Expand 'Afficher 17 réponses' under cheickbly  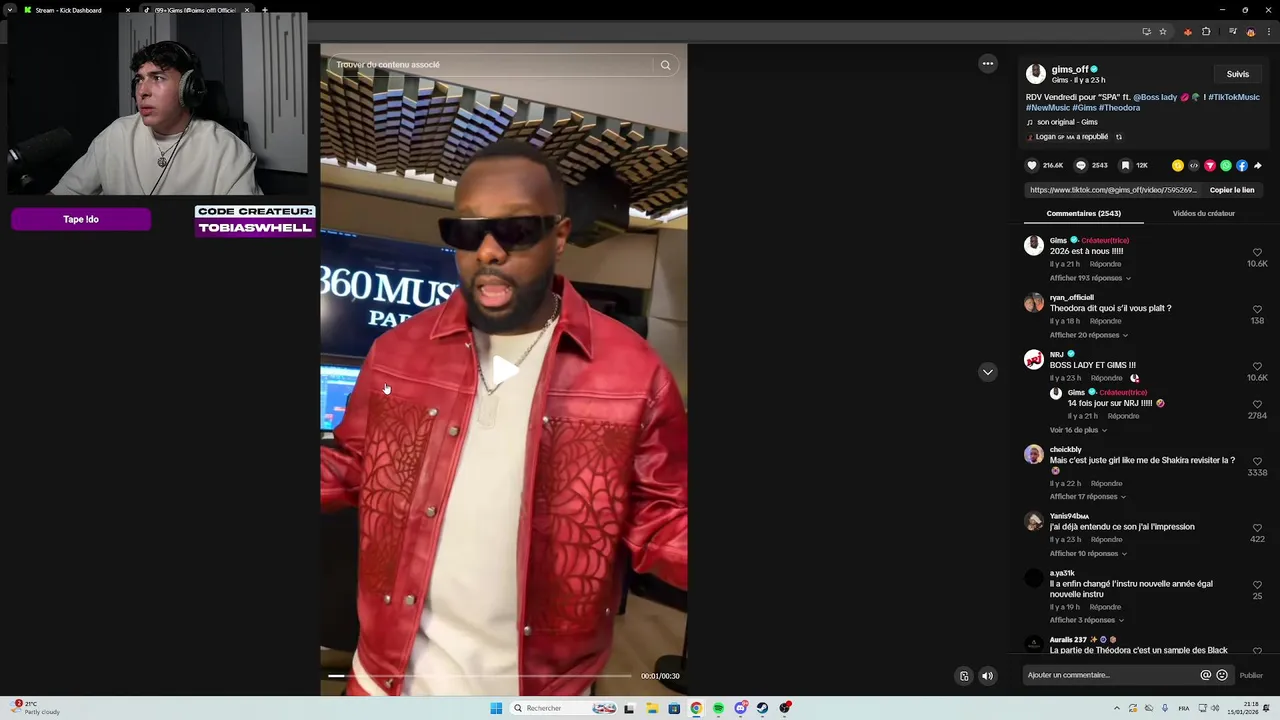[1087, 497]
